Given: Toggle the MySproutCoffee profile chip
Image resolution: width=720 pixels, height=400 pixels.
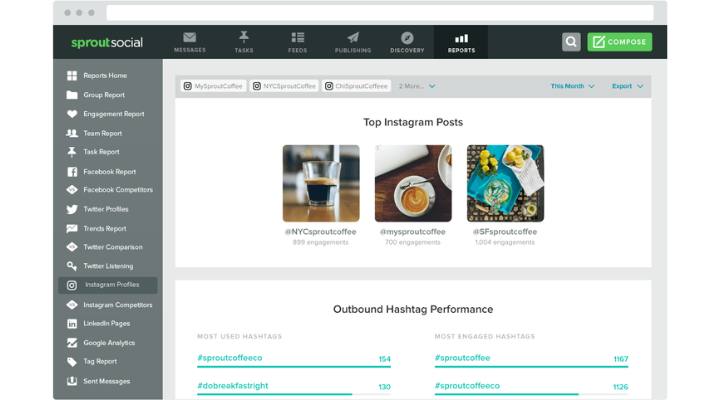Looking at the screenshot, I should 212,86.
